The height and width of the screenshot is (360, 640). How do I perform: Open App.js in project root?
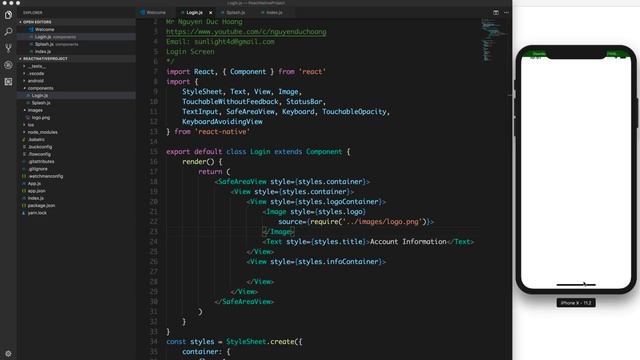point(34,184)
